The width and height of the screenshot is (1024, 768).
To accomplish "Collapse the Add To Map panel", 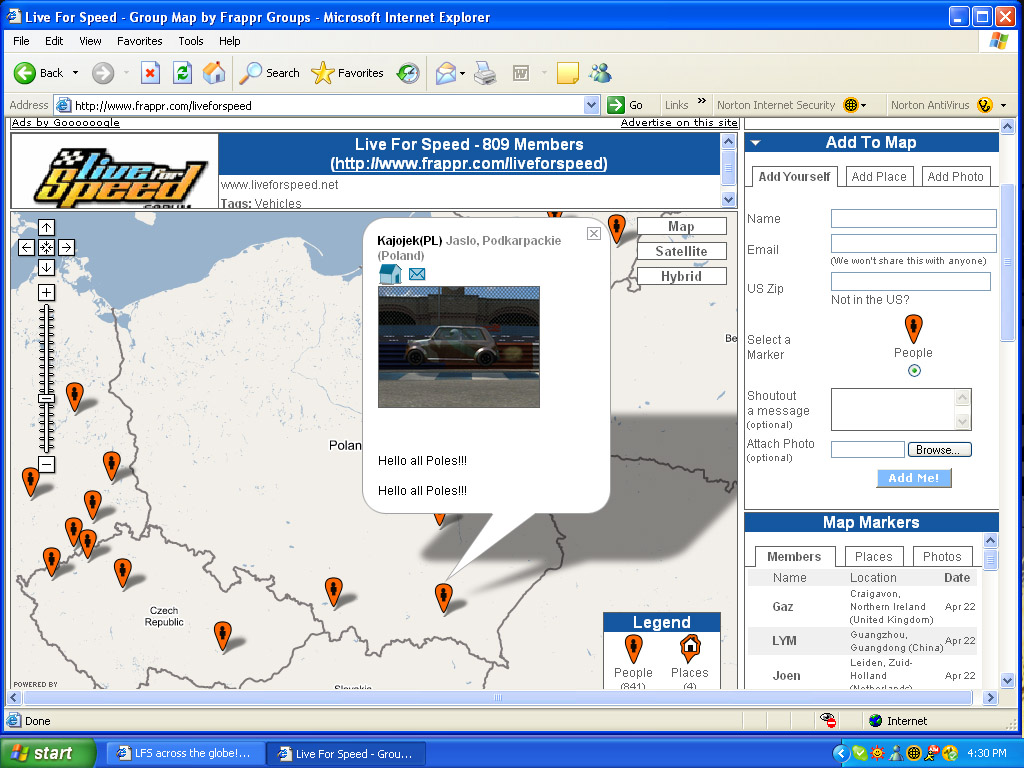I will [x=756, y=142].
